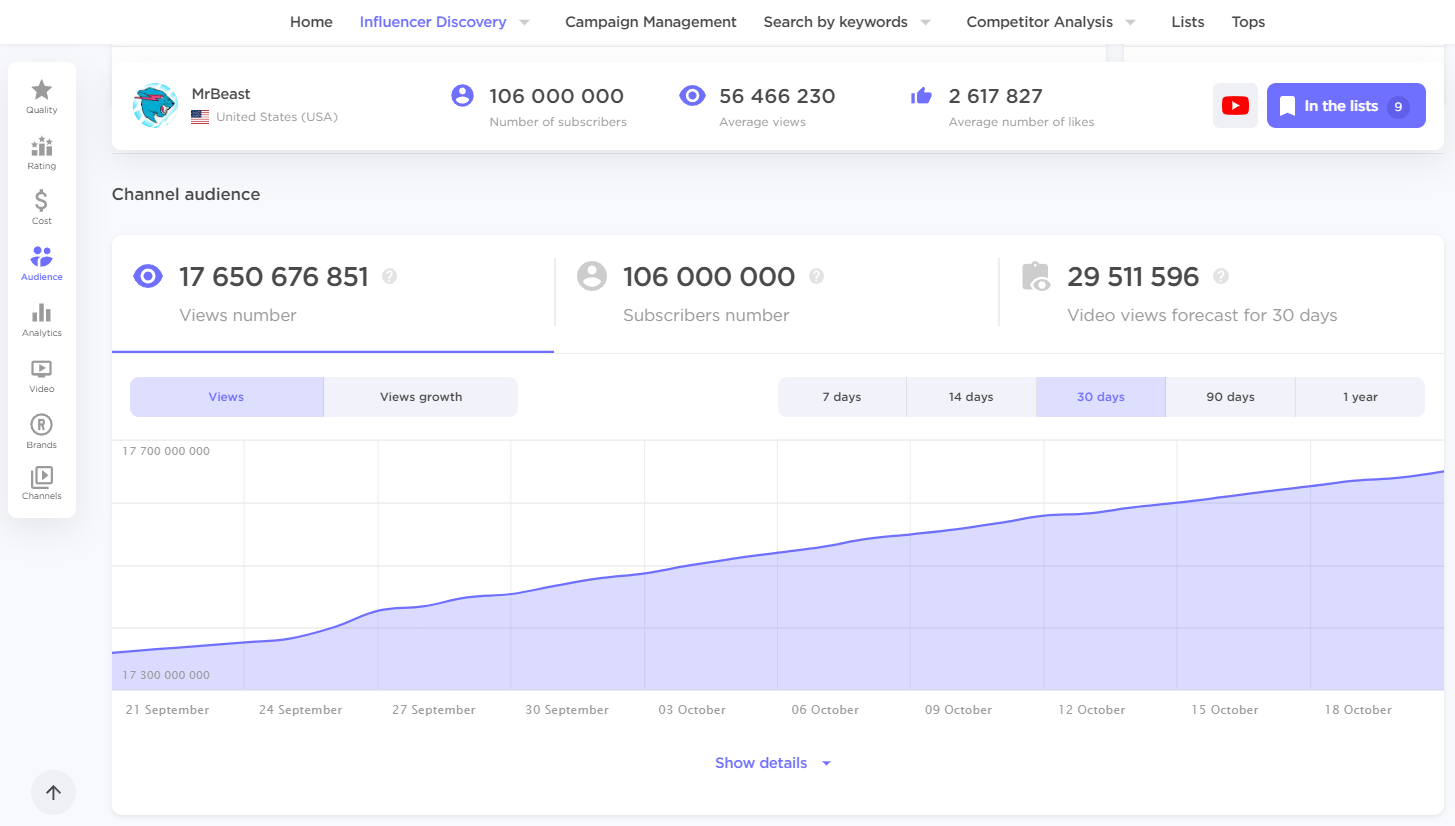This screenshot has width=1455, height=826.
Task: Click the 03 October chart axis label
Action: 692,710
